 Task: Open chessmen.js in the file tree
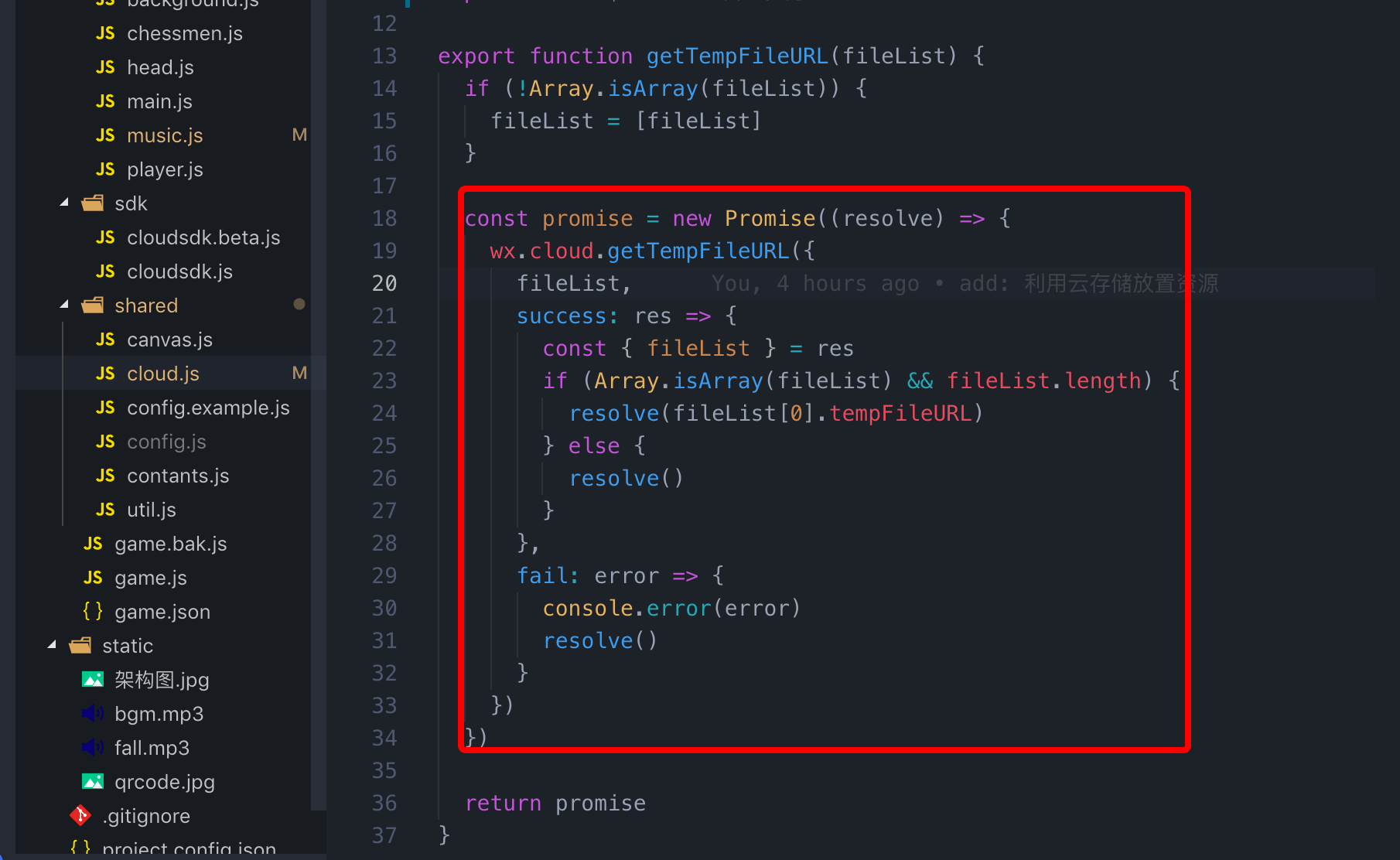(184, 33)
